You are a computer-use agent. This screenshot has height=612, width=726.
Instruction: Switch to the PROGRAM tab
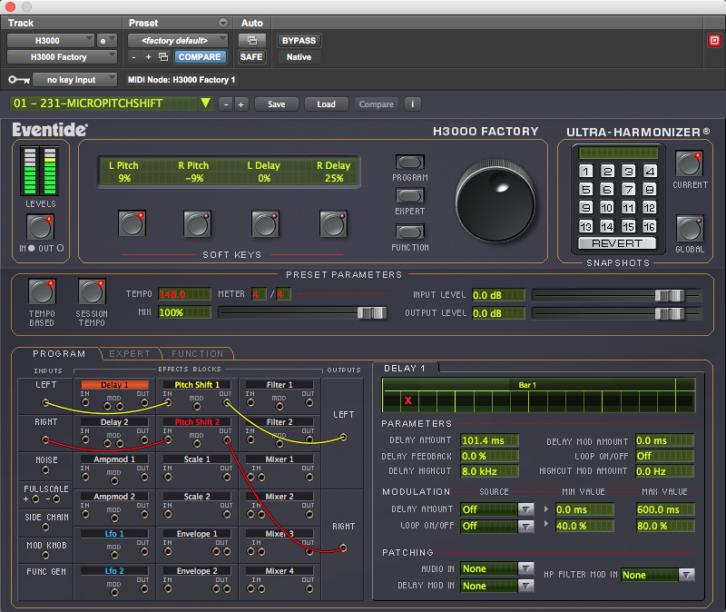click(x=59, y=354)
